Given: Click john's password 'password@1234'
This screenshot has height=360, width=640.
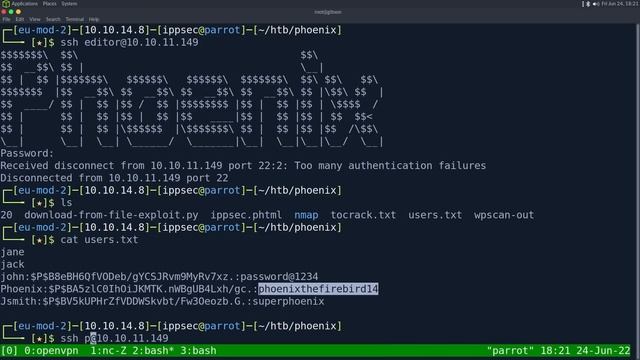Looking at the screenshot, I should (279, 277).
